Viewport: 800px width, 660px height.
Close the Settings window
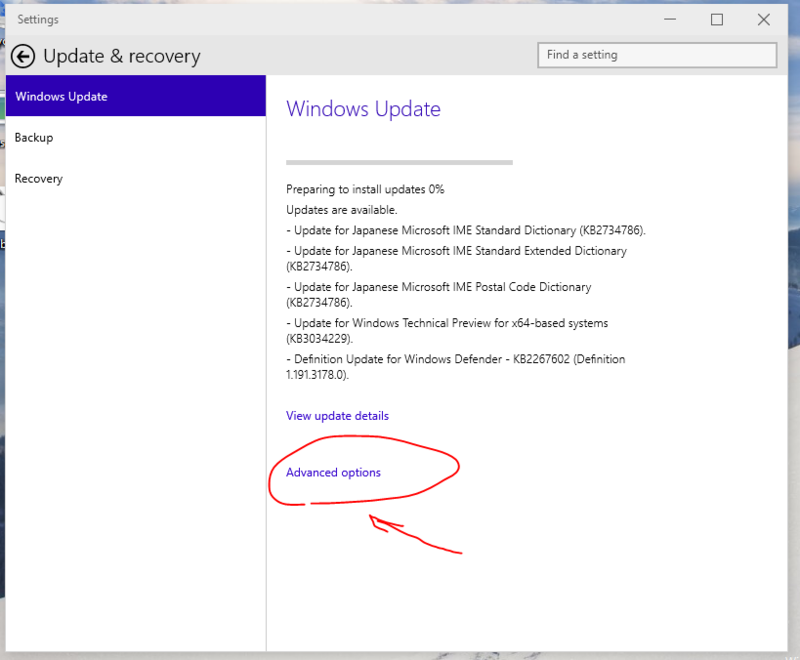click(764, 20)
